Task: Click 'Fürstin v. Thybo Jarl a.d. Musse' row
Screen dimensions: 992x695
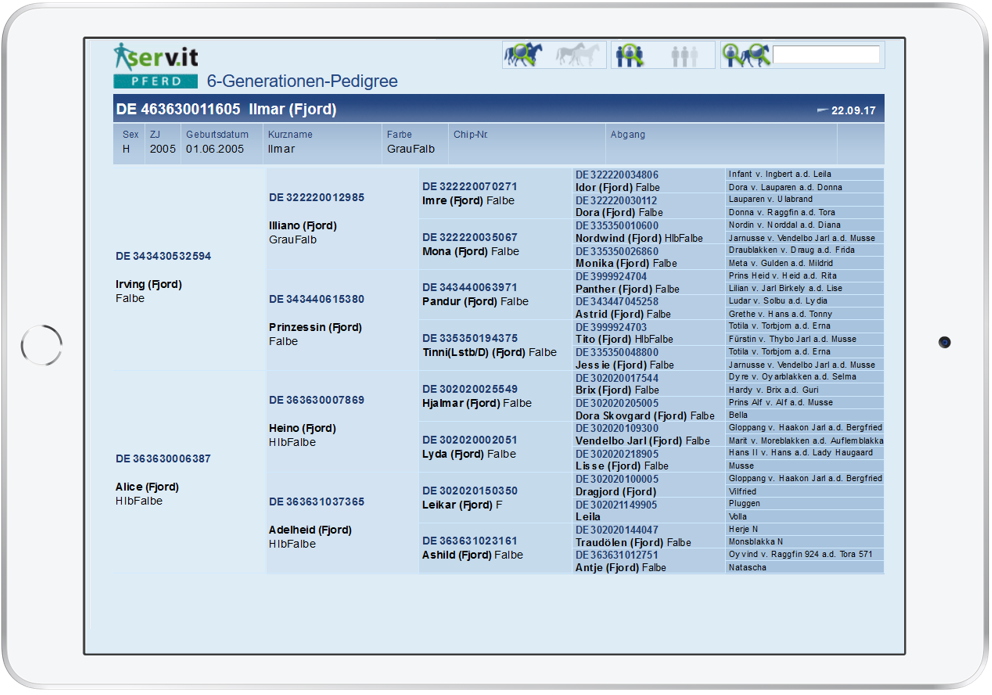Action: (x=804, y=339)
